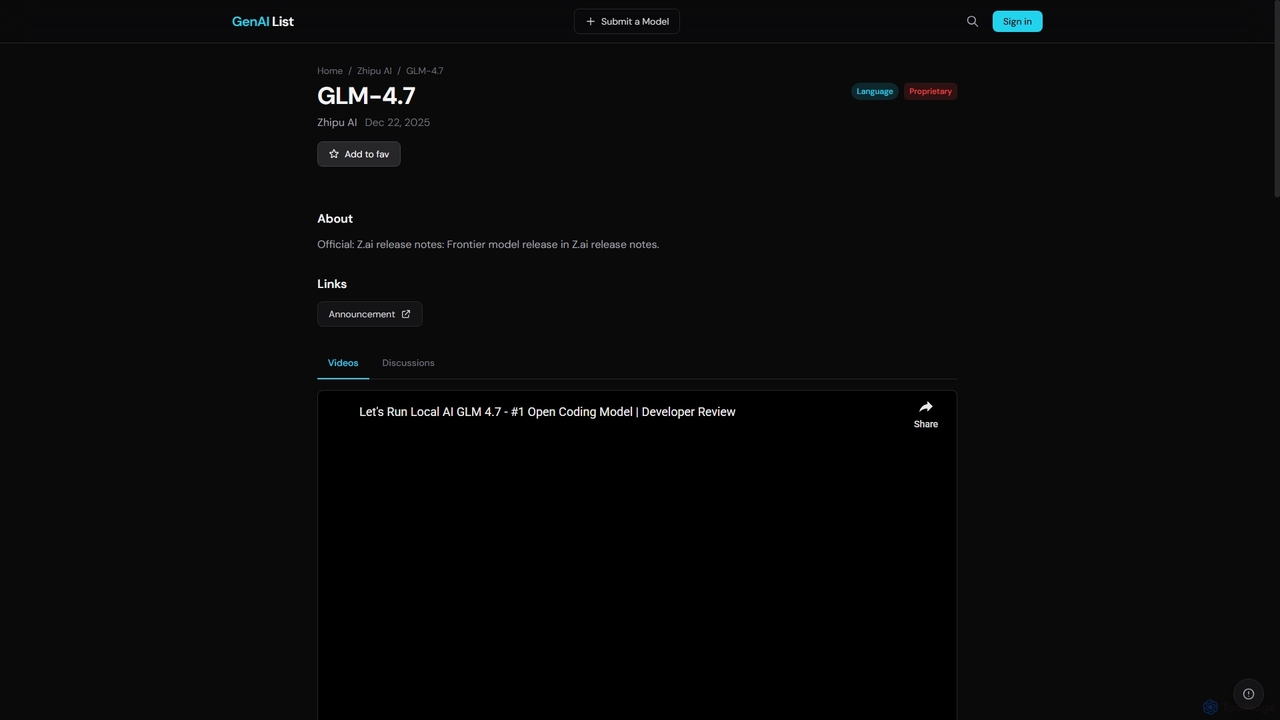This screenshot has height=720, width=1280.
Task: Click GLM-4.7 breadcrumb item
Action: (x=424, y=71)
